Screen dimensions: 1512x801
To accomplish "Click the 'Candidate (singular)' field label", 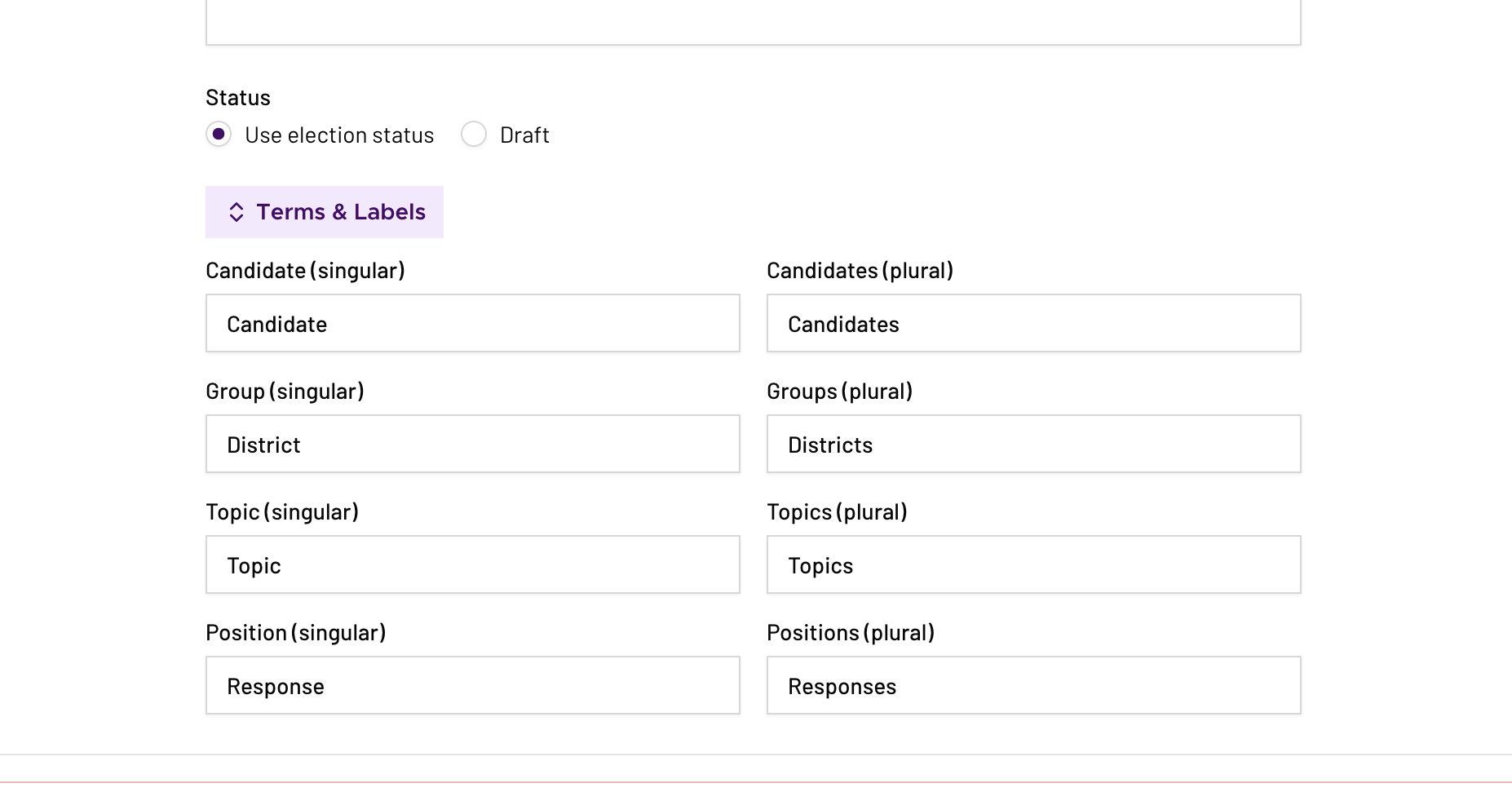I will click(305, 271).
